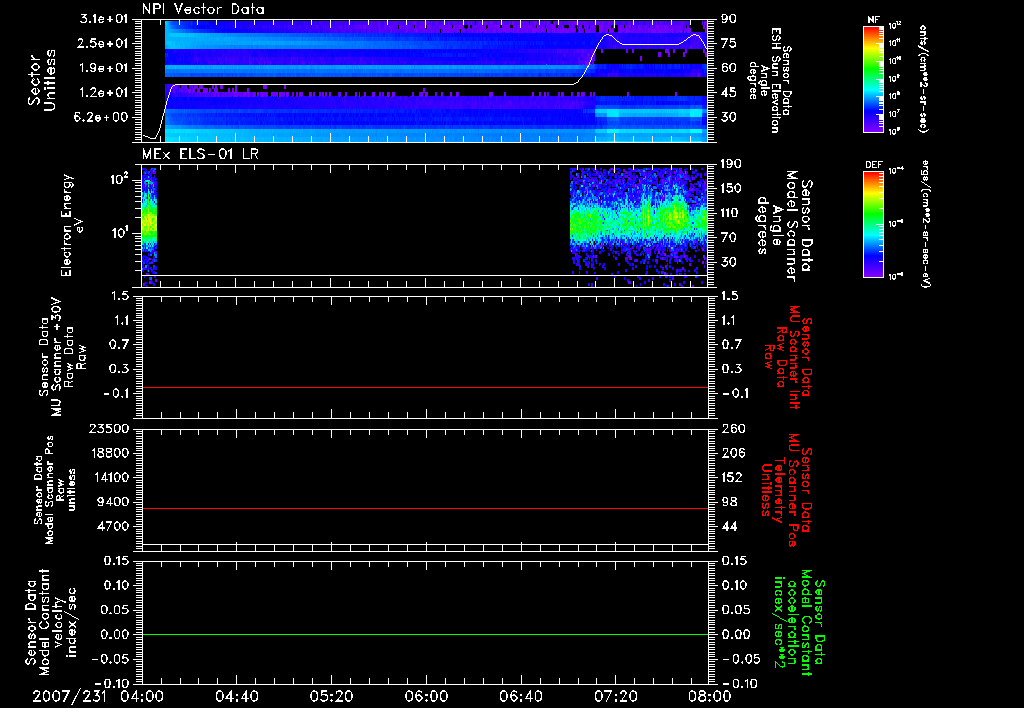Click the NPI sector spectrogram plot area
Image resolution: width=1024 pixels, height=708 pixels.
425,80
